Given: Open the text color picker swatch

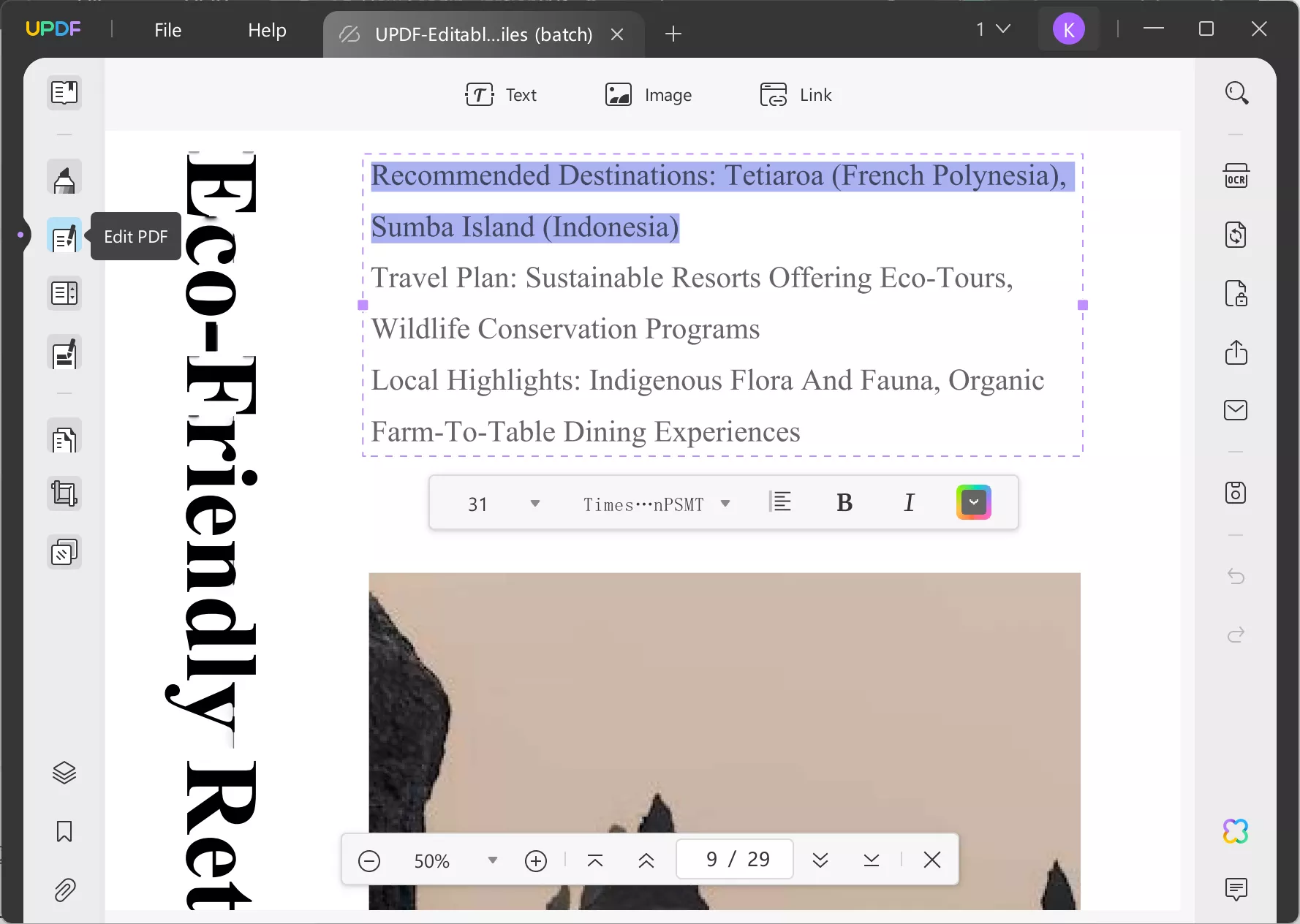Looking at the screenshot, I should click(x=974, y=503).
